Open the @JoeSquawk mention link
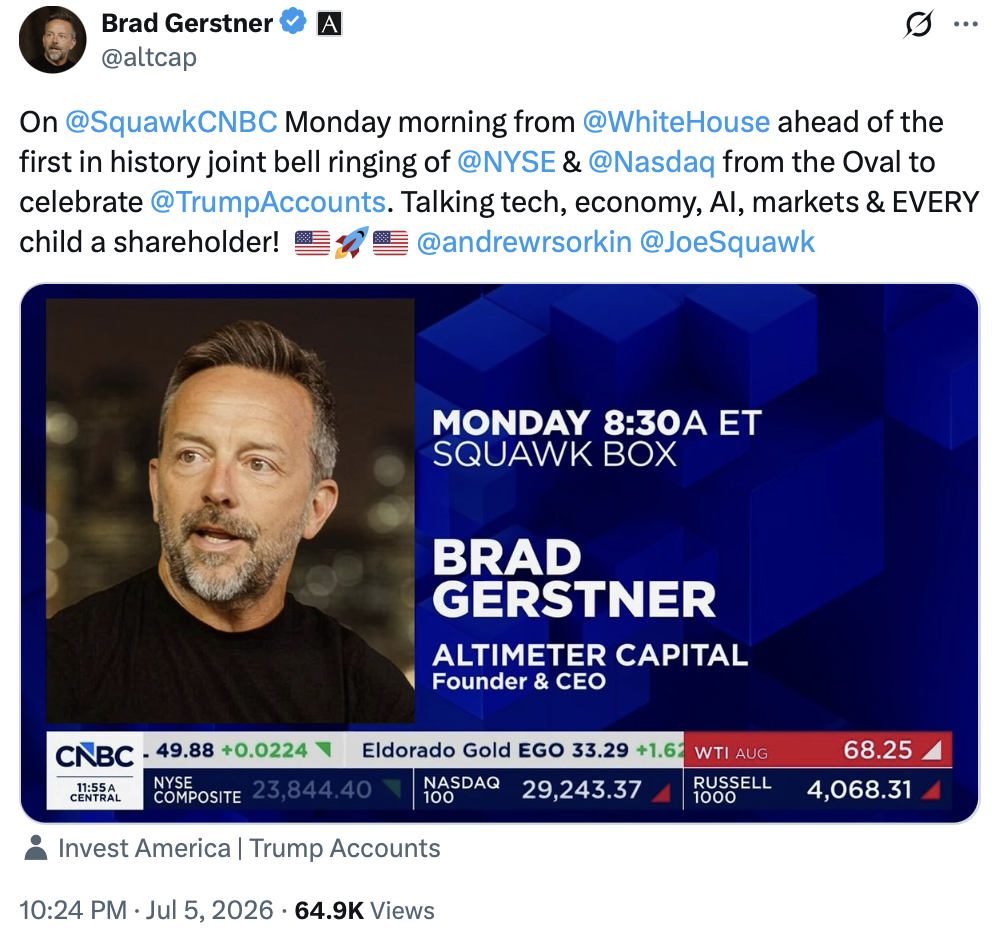1006x940 pixels. pos(728,242)
